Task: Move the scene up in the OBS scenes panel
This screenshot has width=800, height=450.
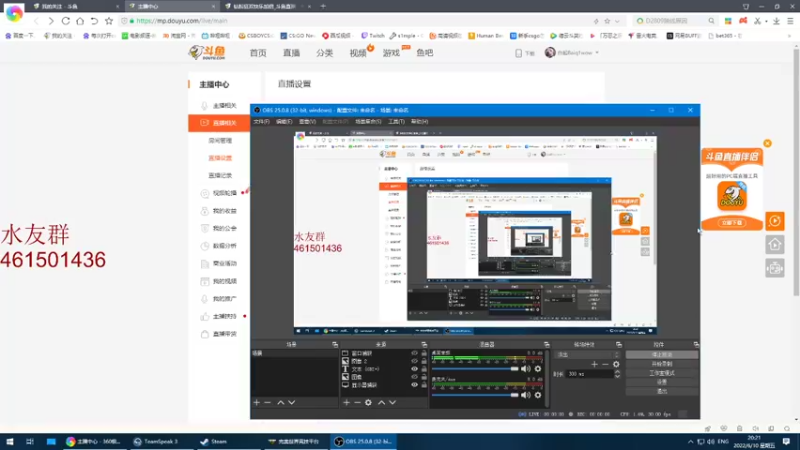Action: click(x=281, y=403)
